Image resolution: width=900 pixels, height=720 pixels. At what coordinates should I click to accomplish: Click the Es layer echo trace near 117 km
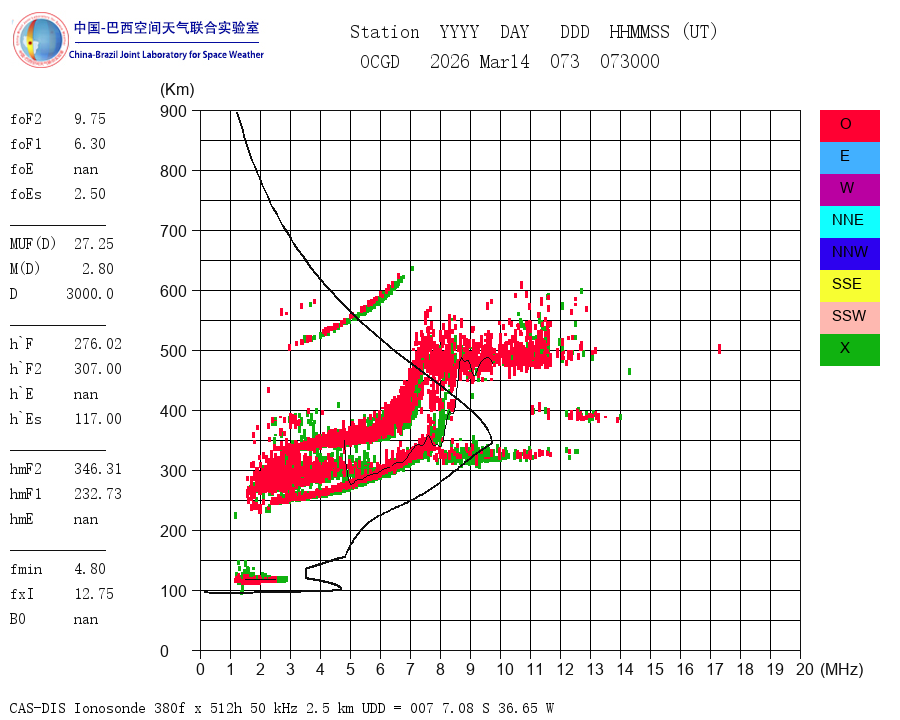(261, 579)
